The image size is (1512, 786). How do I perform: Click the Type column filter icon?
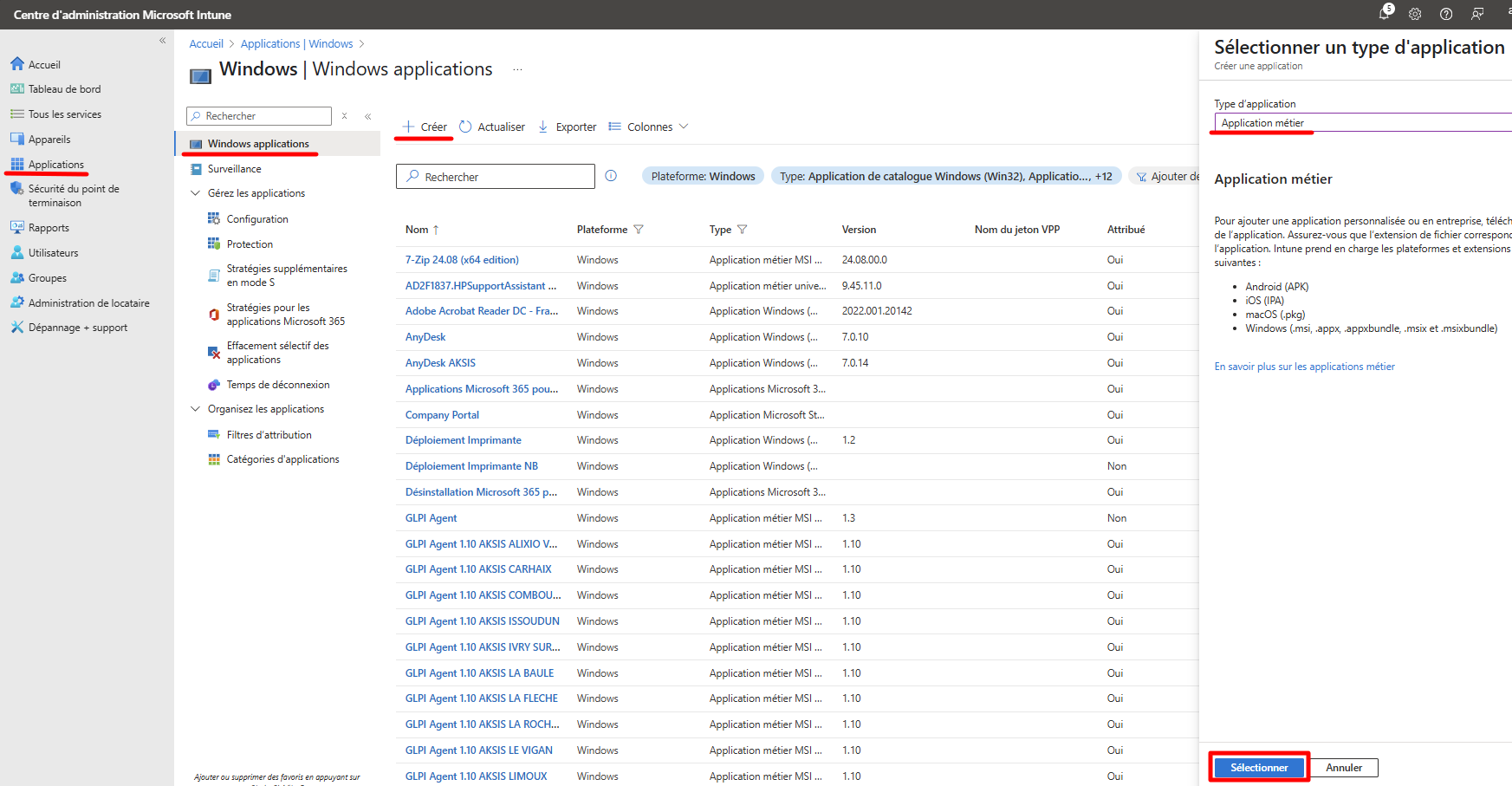(x=742, y=230)
